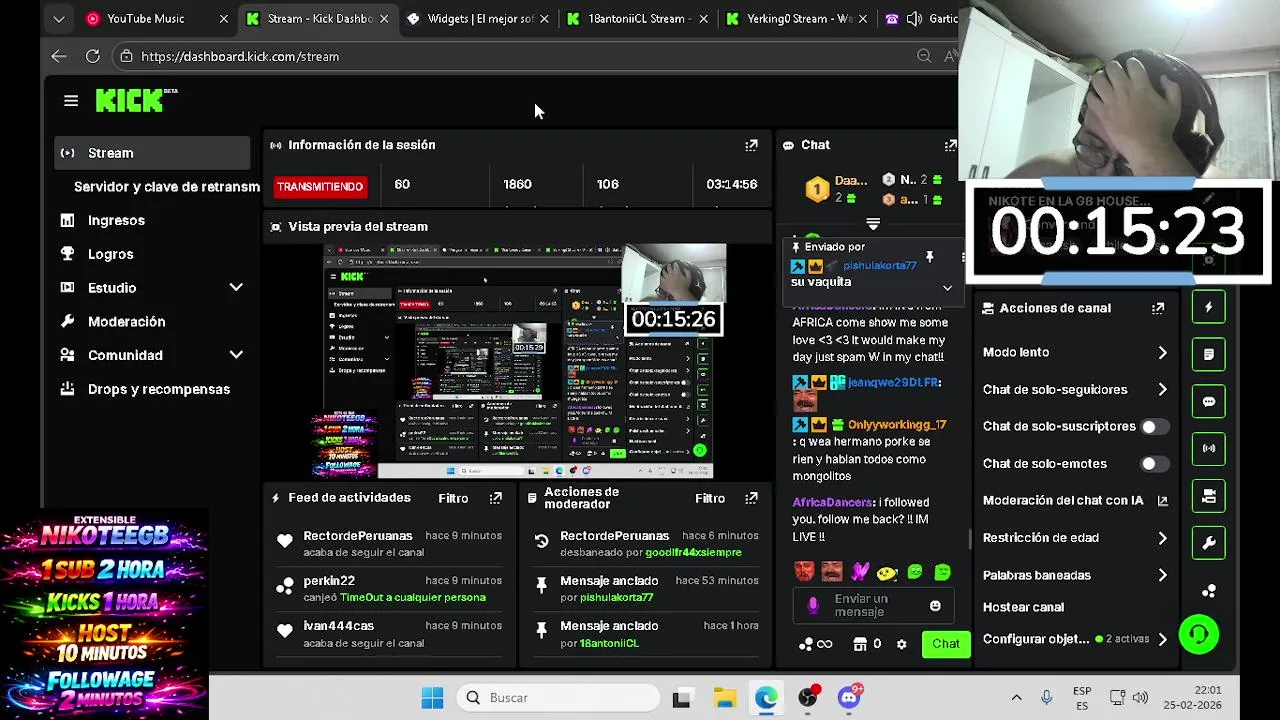Expand the pinned message chevron
The width and height of the screenshot is (1280, 720).
[947, 288]
